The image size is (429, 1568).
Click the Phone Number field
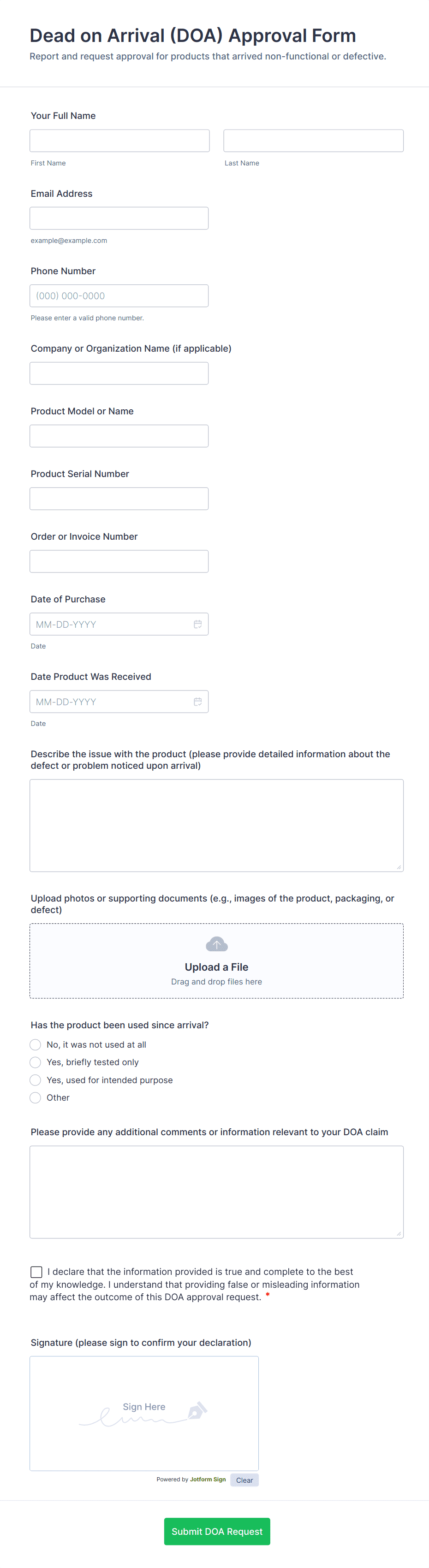tap(119, 296)
